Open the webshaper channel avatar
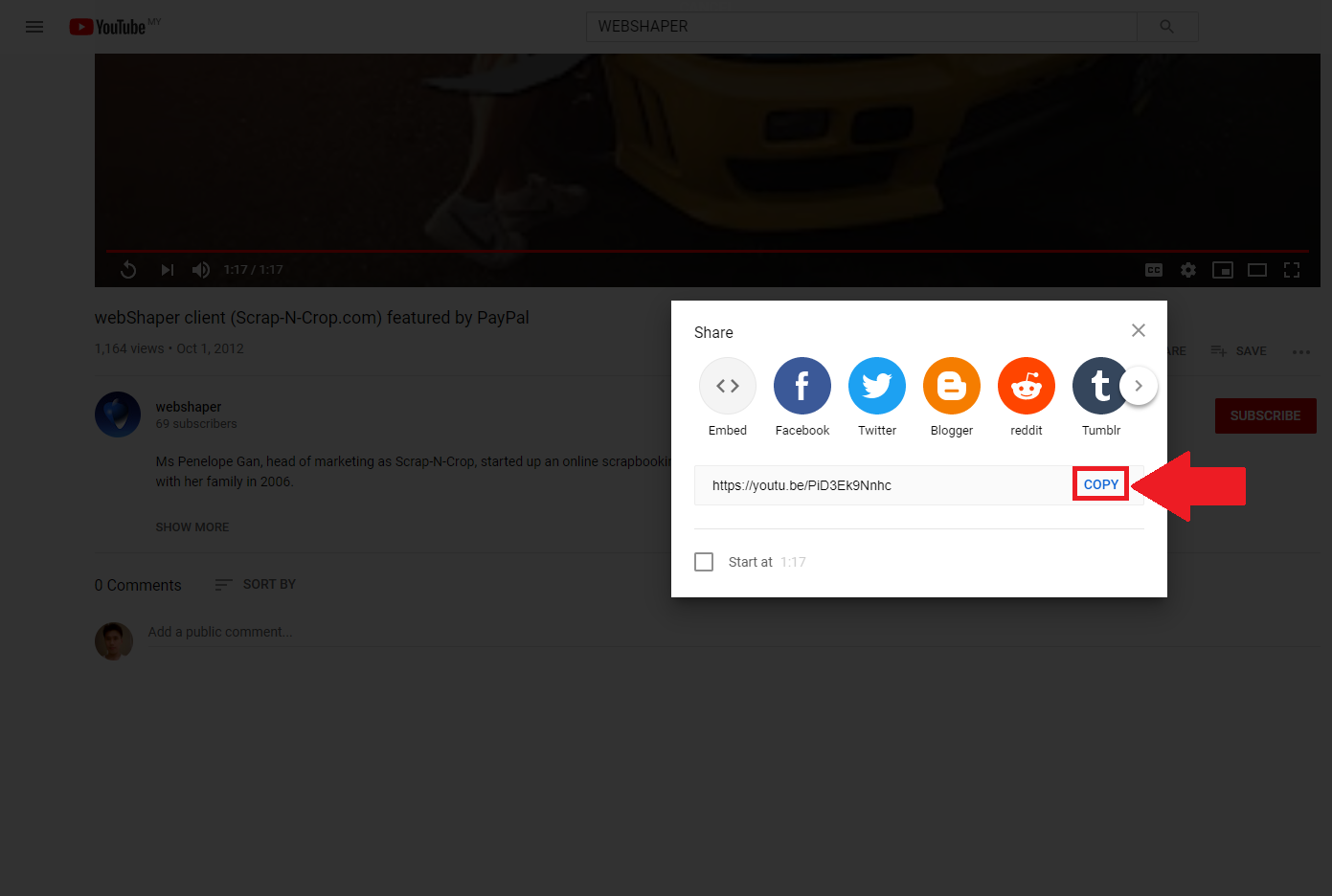This screenshot has width=1332, height=896. pyautogui.click(x=118, y=414)
